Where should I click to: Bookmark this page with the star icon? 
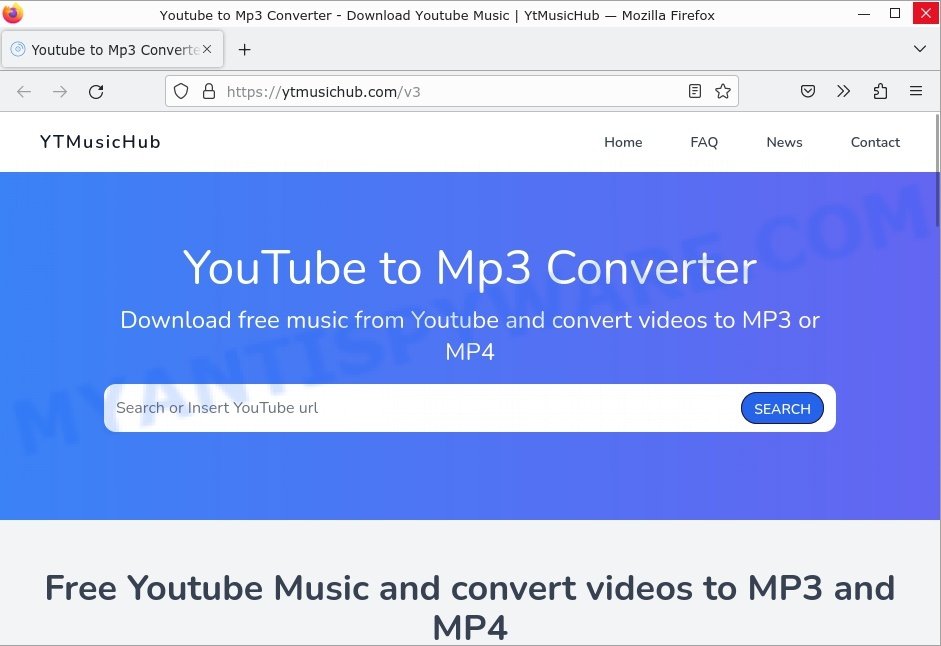pyautogui.click(x=723, y=91)
